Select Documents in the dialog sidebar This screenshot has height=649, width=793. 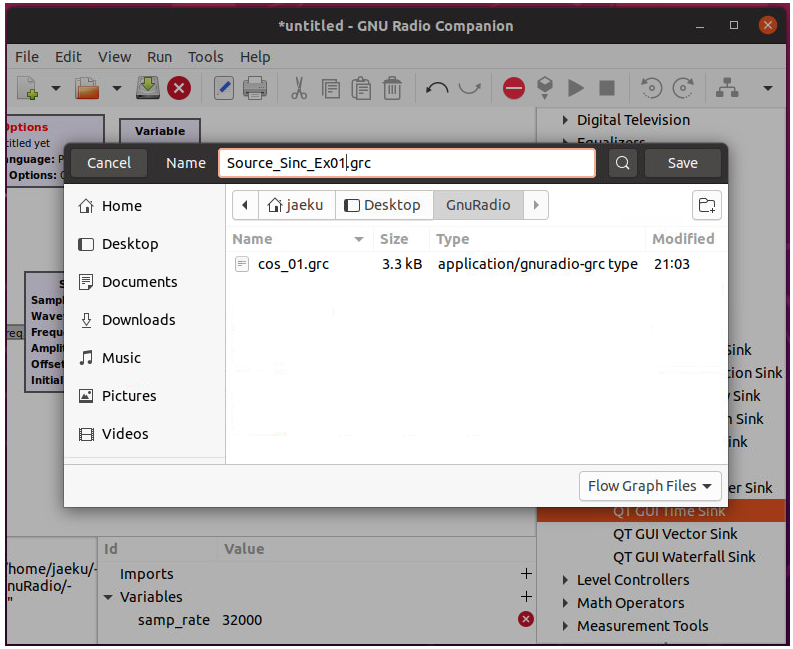click(x=145, y=282)
